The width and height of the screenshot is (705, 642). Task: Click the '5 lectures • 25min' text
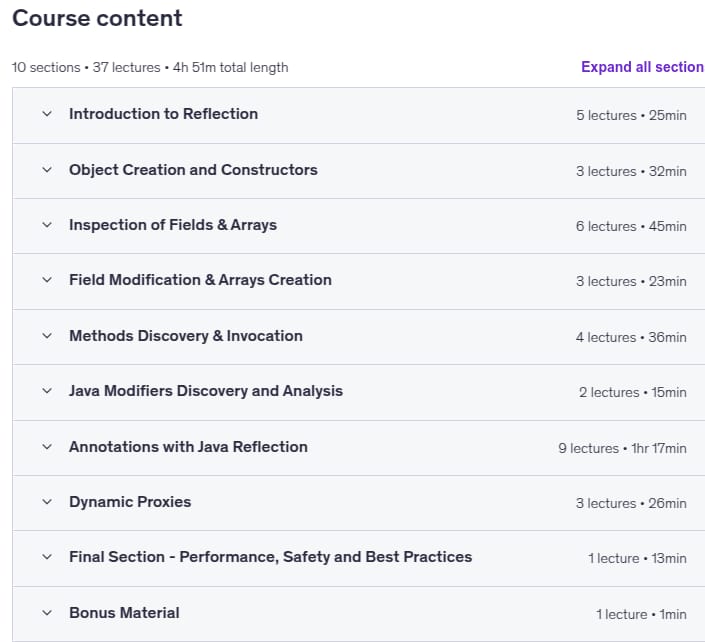(x=631, y=115)
